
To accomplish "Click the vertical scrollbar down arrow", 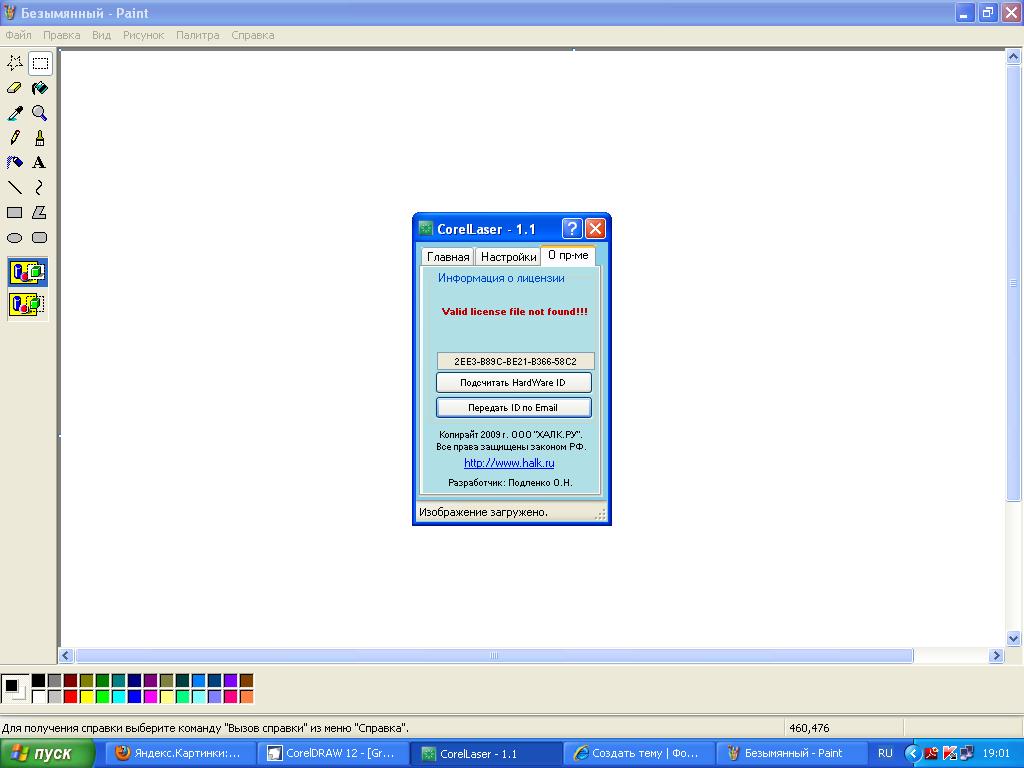I will (x=1013, y=638).
